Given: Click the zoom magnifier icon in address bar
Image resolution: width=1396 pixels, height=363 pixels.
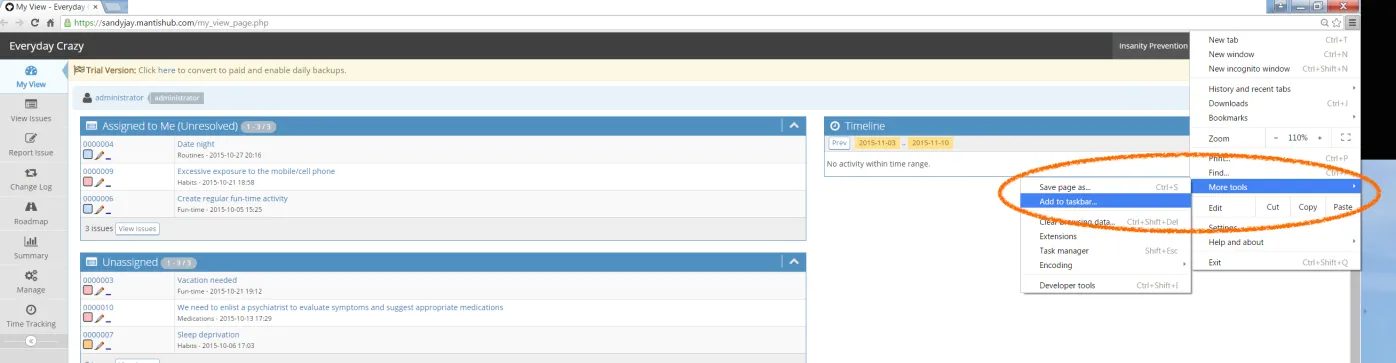Looking at the screenshot, I should click(x=1324, y=22).
